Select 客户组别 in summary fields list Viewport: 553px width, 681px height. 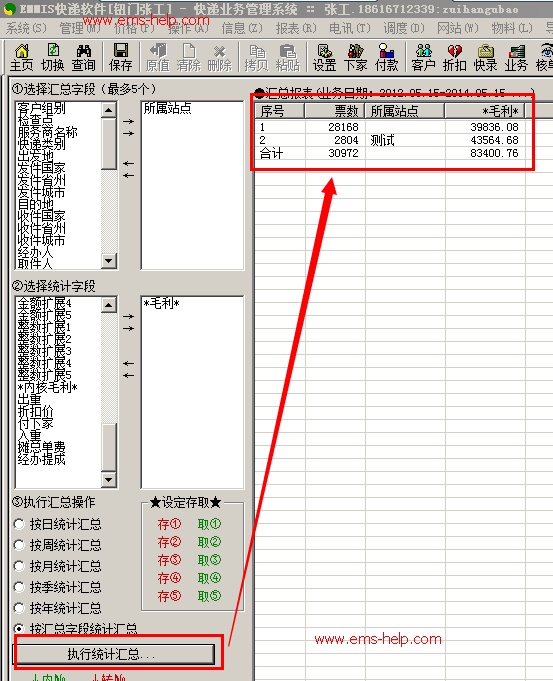[41, 108]
